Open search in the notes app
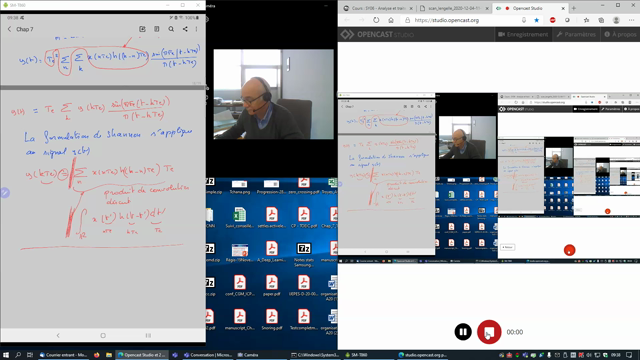The height and width of the screenshot is (360, 640). (x=171, y=29)
